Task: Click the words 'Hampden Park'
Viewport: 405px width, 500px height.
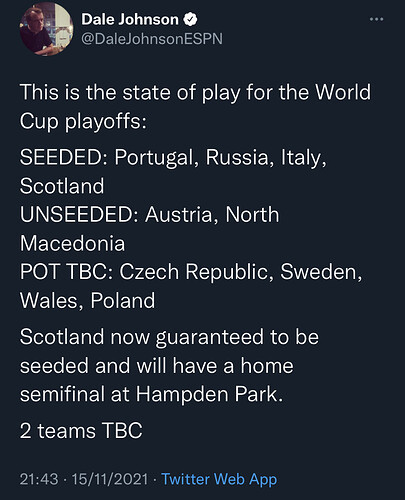Action: [x=209, y=394]
